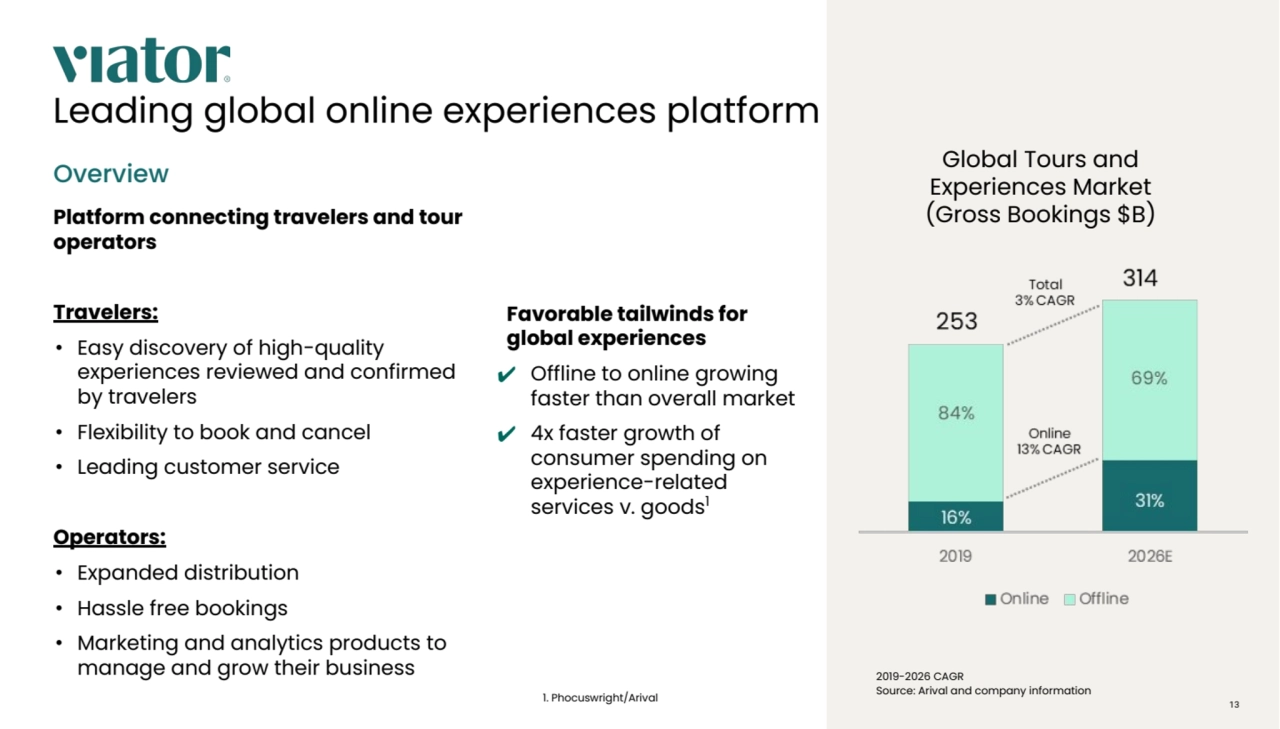
Task: Click the 'Offline' legend label
Action: pos(1104,599)
